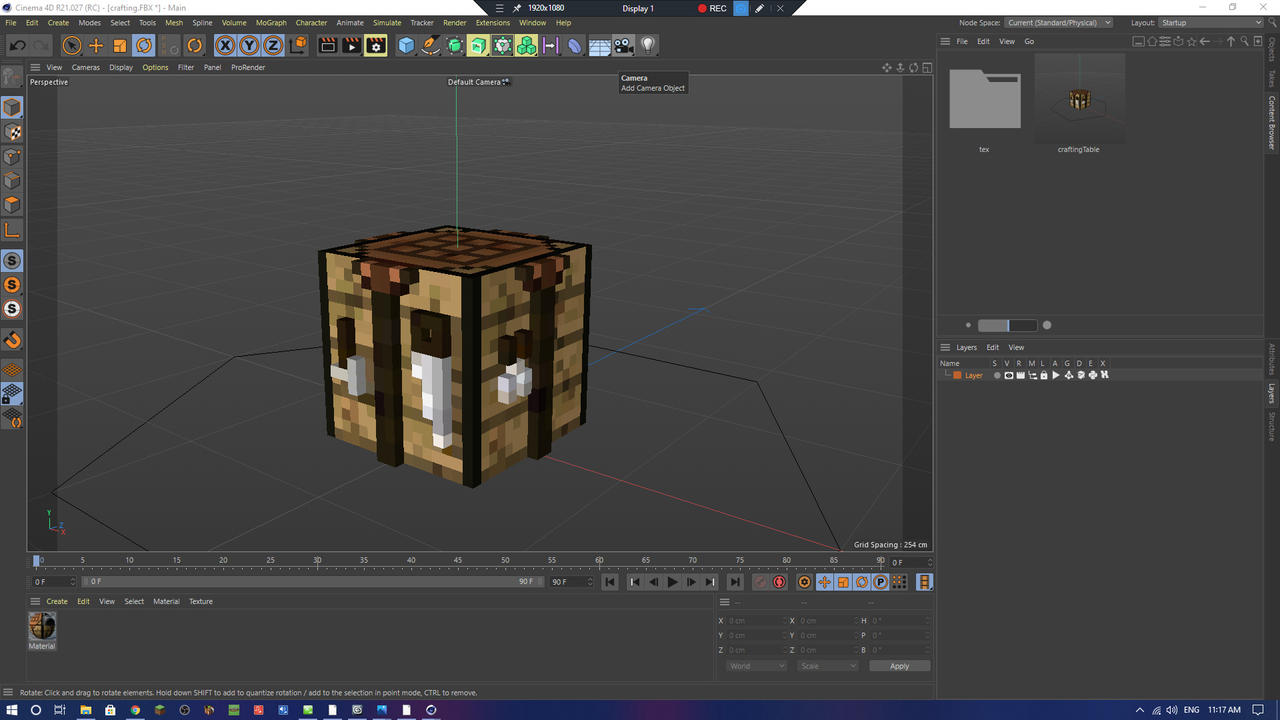Toggle the Layer lock icon

click(x=1044, y=375)
